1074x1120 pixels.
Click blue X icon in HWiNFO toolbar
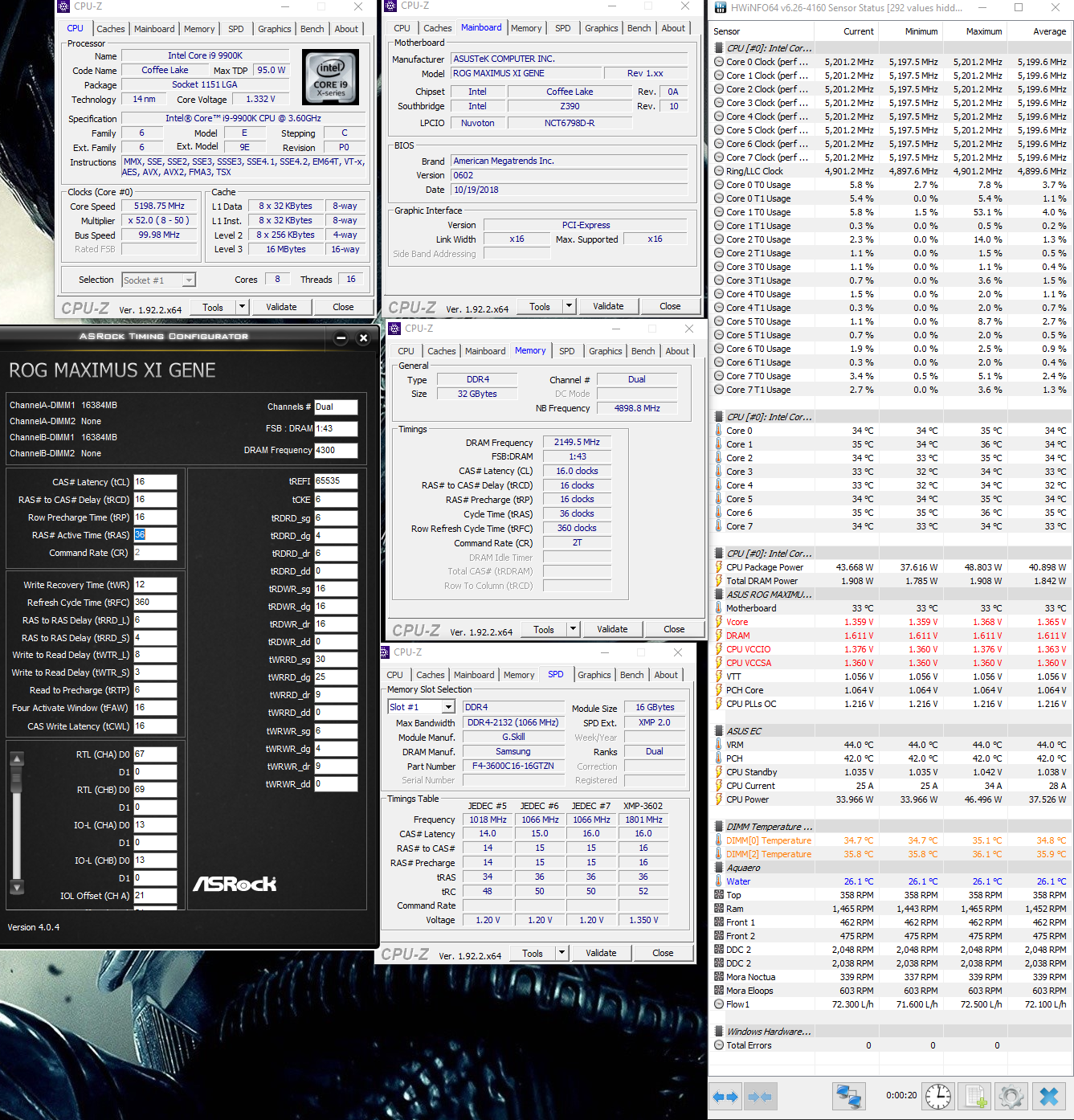pyautogui.click(x=1049, y=1097)
